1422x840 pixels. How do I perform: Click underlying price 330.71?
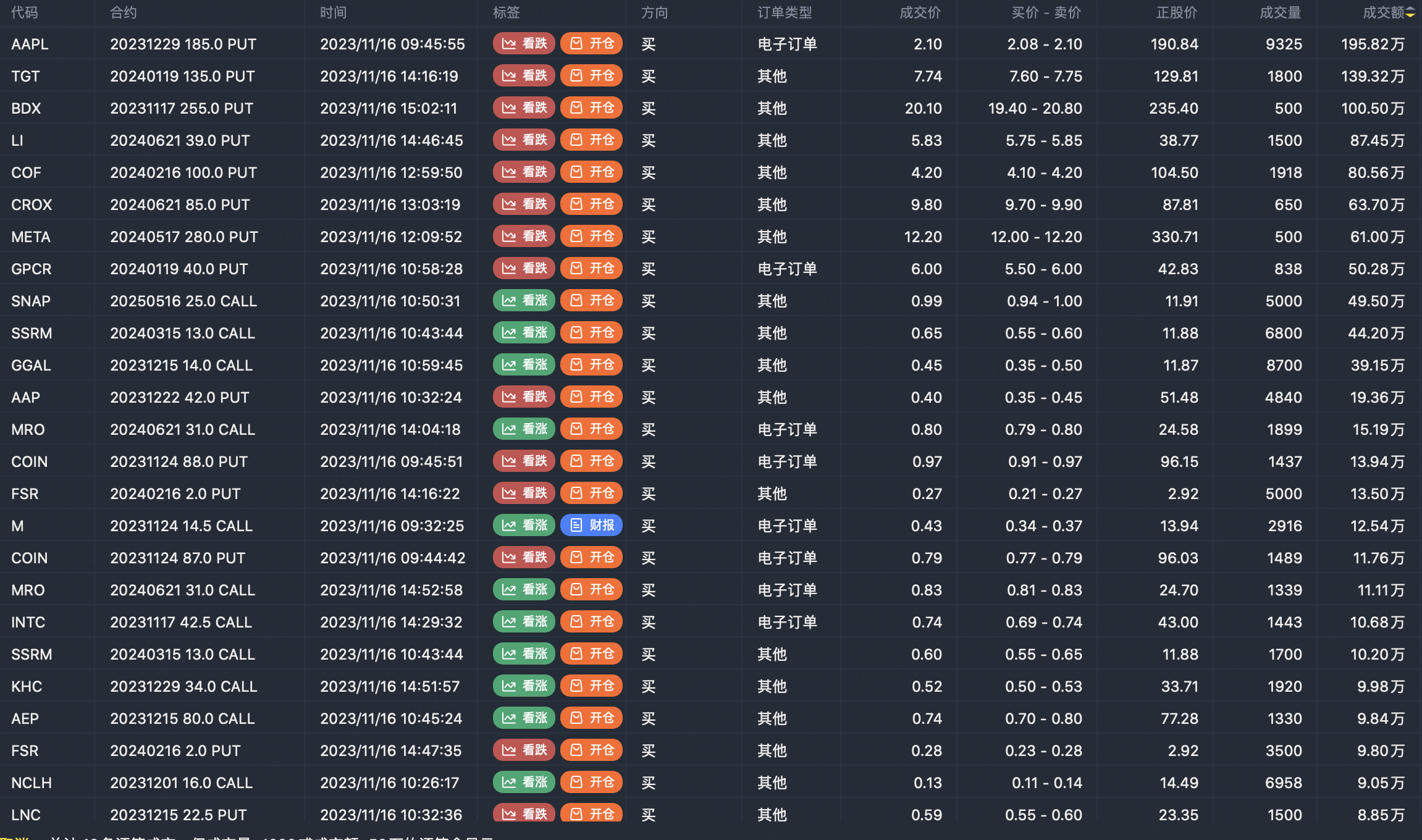click(1175, 237)
